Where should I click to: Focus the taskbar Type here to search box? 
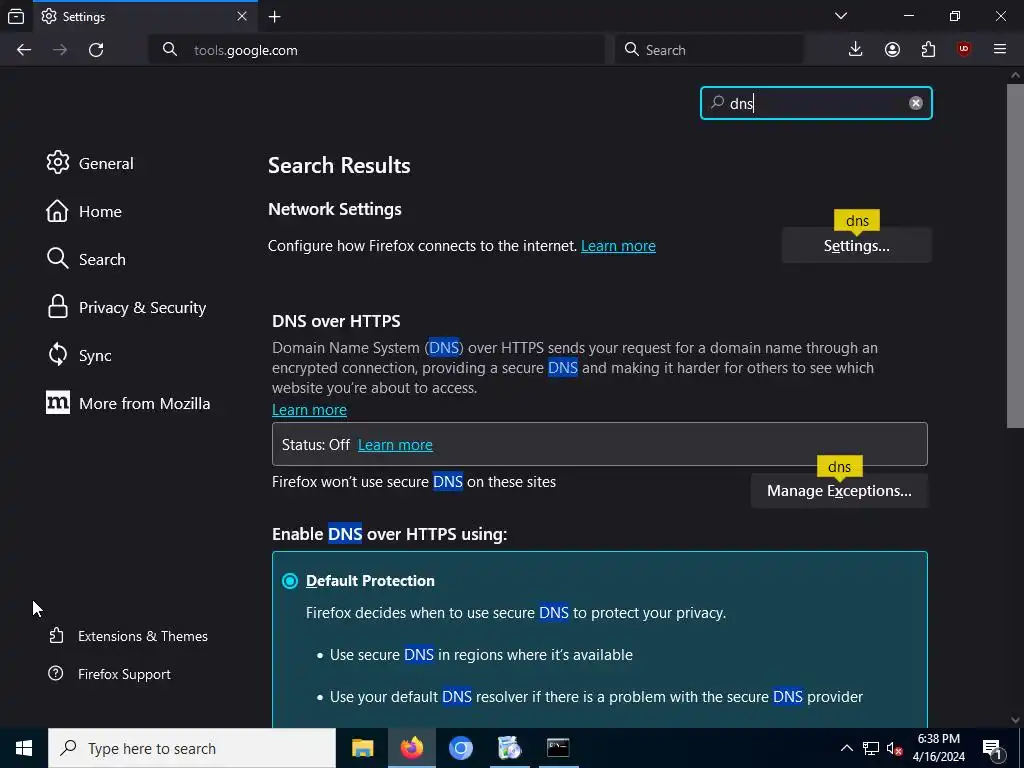[x=192, y=748]
